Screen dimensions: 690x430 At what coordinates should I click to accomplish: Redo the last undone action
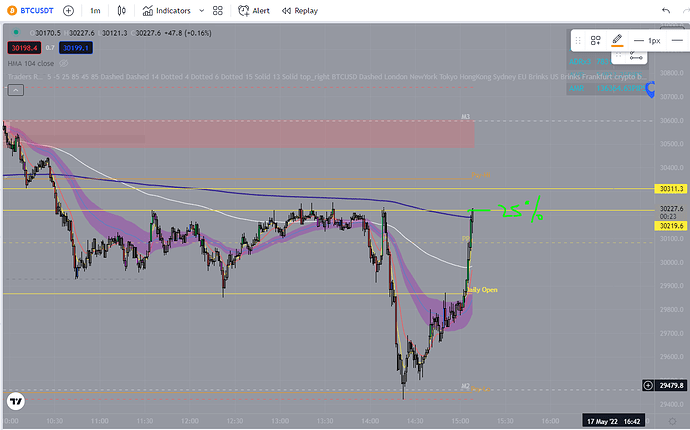(686, 11)
